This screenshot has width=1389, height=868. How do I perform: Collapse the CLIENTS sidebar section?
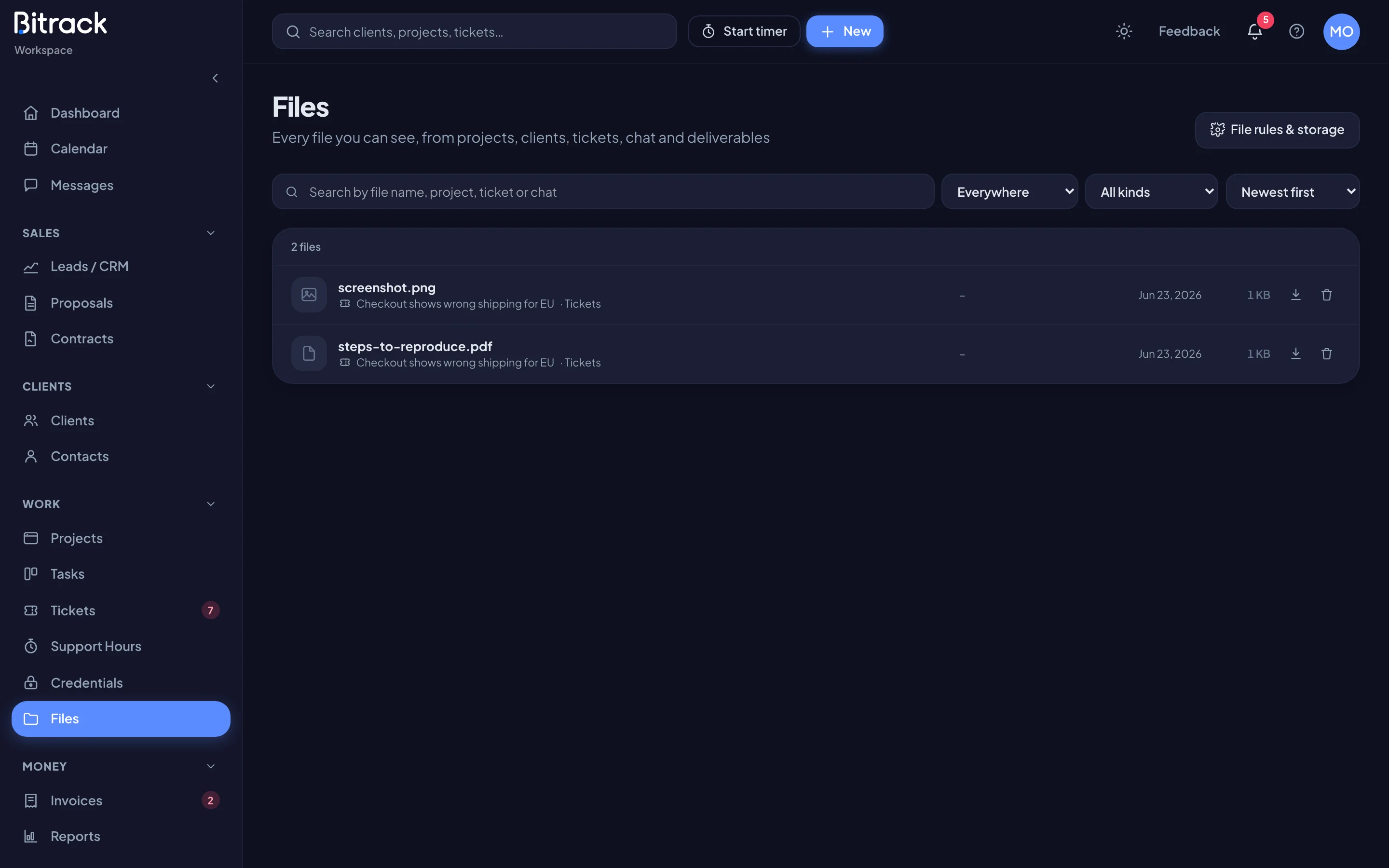click(121, 386)
